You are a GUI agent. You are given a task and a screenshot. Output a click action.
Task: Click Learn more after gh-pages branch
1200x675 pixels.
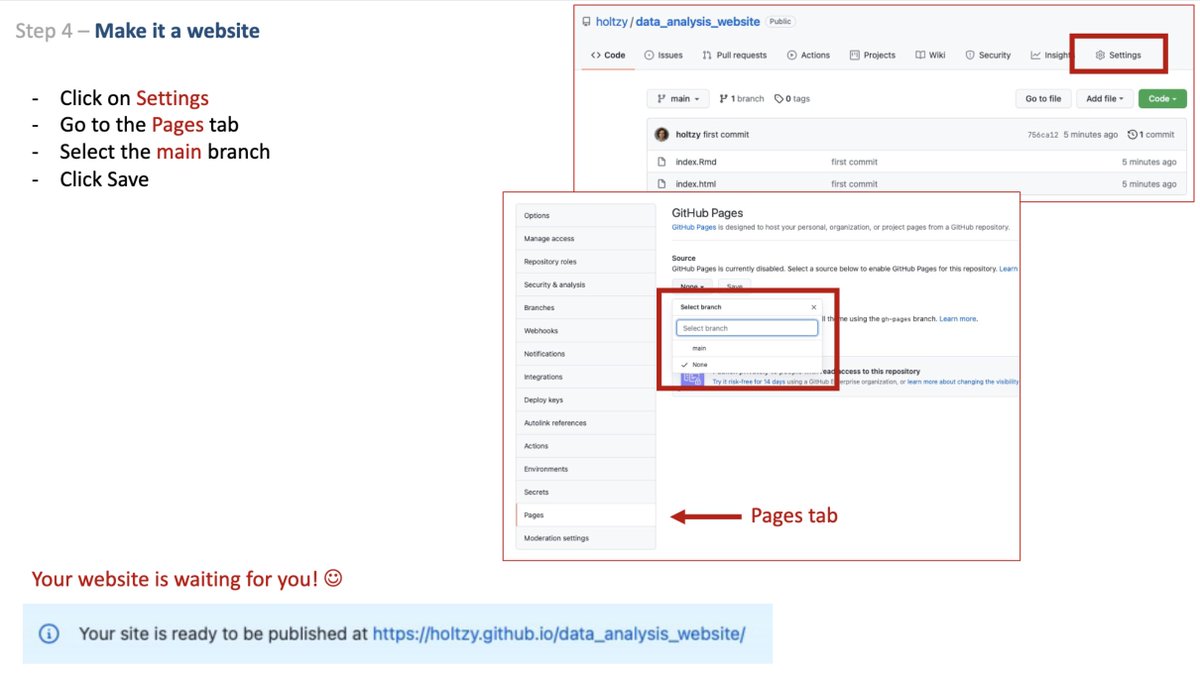[956, 318]
